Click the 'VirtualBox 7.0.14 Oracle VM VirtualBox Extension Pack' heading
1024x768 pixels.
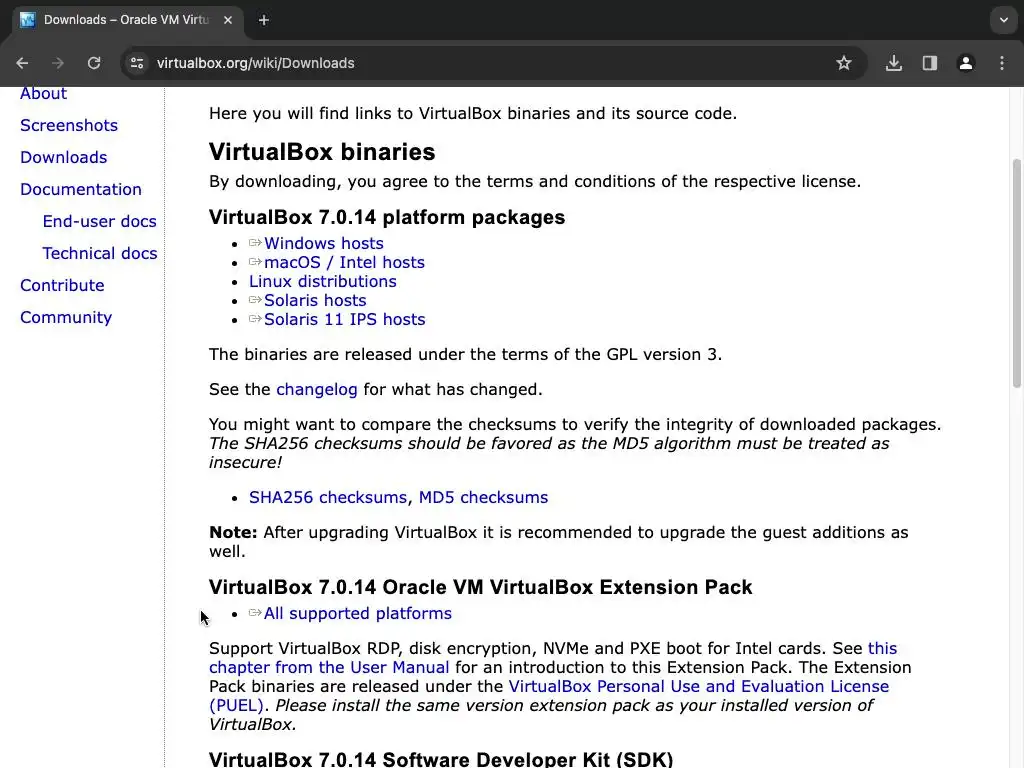click(x=481, y=587)
